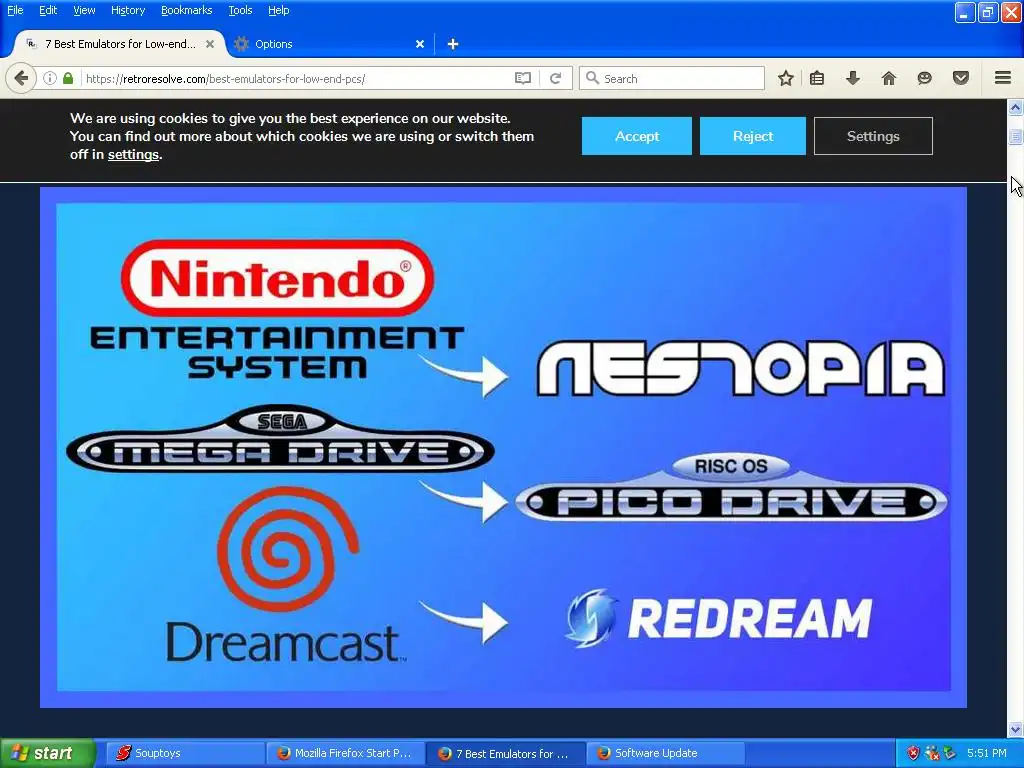Close the 7 Best Emulators tab
The height and width of the screenshot is (768, 1024).
click(x=210, y=44)
